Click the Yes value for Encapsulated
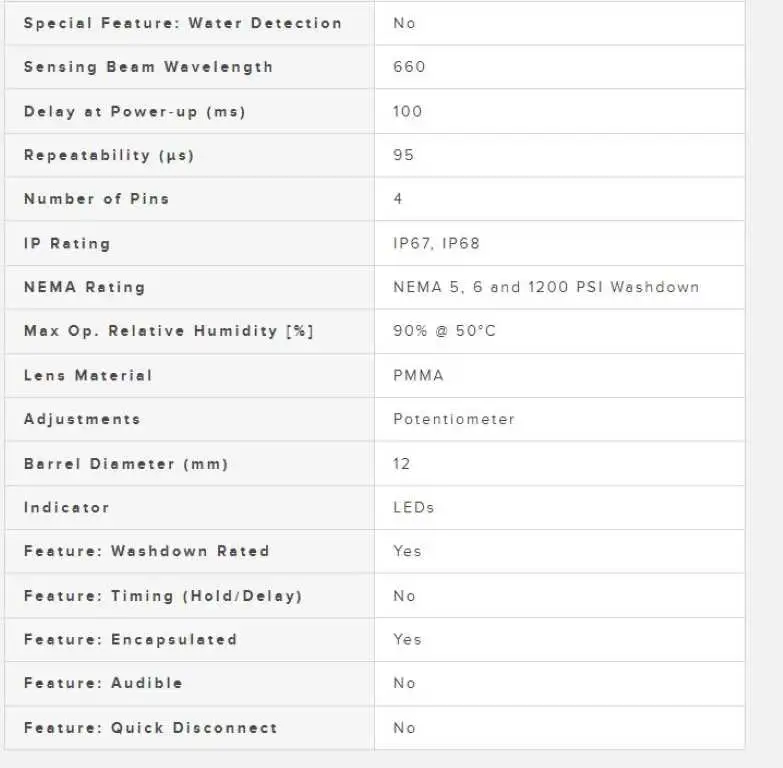 point(407,639)
